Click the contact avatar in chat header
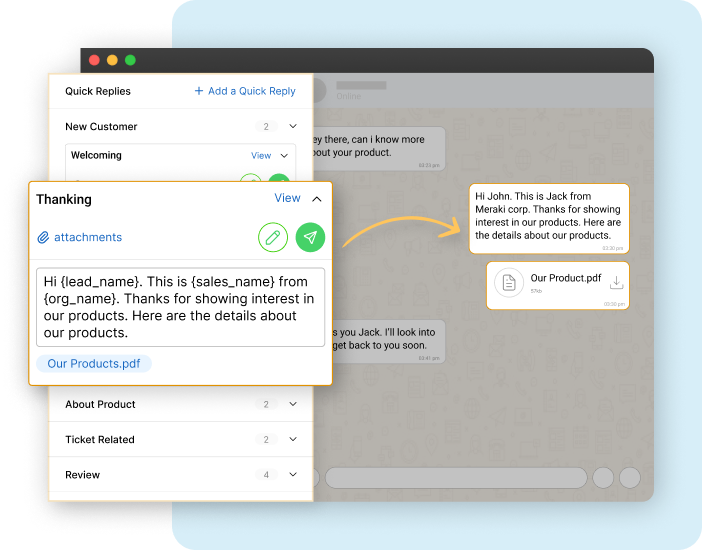Screen dimensions: 702x550 pyautogui.click(x=316, y=90)
